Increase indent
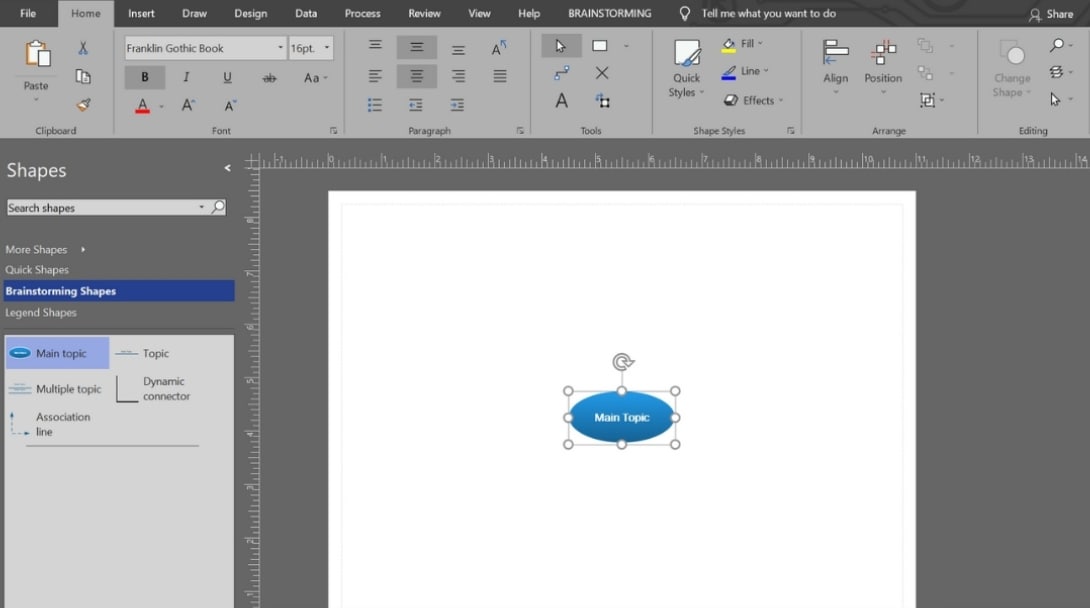This screenshot has width=1090, height=608. [x=457, y=105]
